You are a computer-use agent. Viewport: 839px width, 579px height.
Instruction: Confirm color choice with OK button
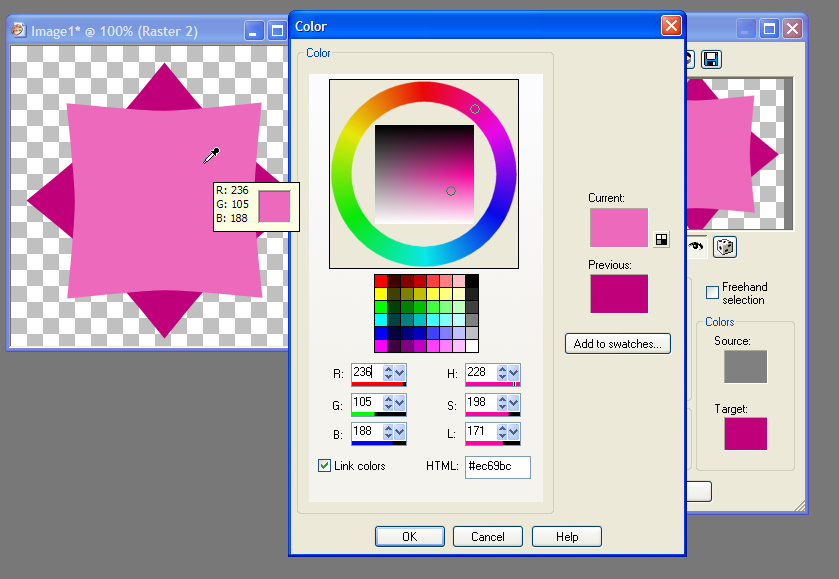(409, 536)
